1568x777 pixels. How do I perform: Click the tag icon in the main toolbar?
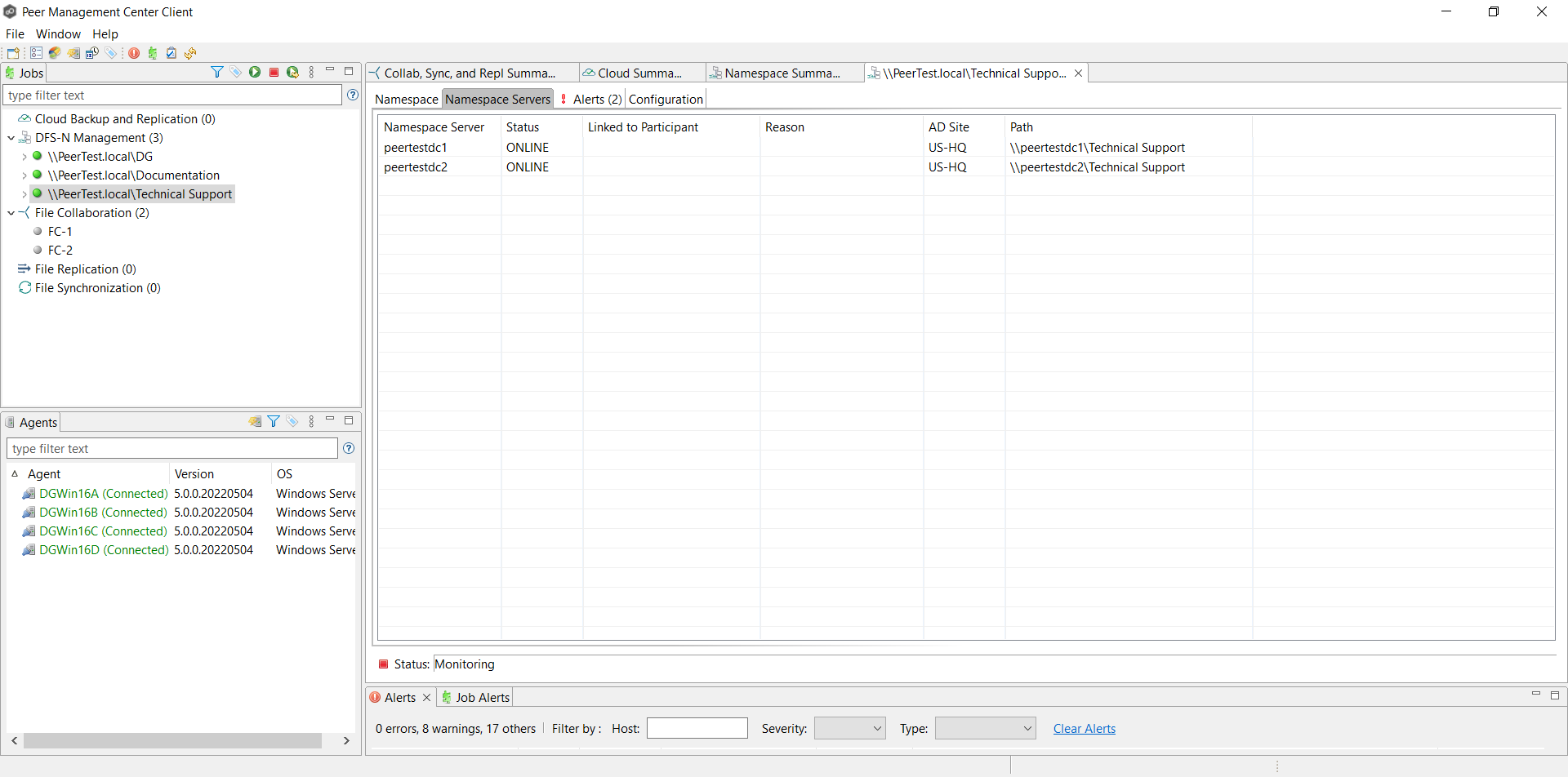pyautogui.click(x=111, y=53)
